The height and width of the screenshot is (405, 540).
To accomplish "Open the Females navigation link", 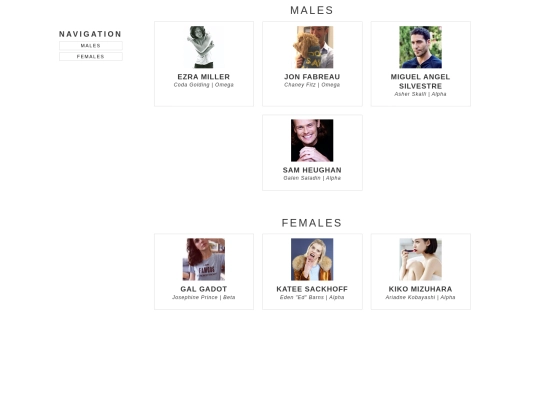I will [x=91, y=56].
